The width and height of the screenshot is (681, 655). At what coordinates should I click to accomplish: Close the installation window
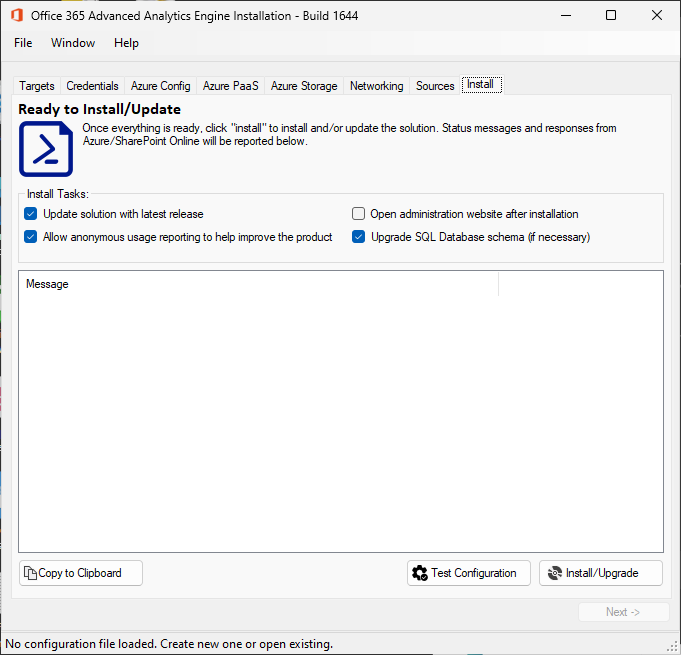(657, 15)
